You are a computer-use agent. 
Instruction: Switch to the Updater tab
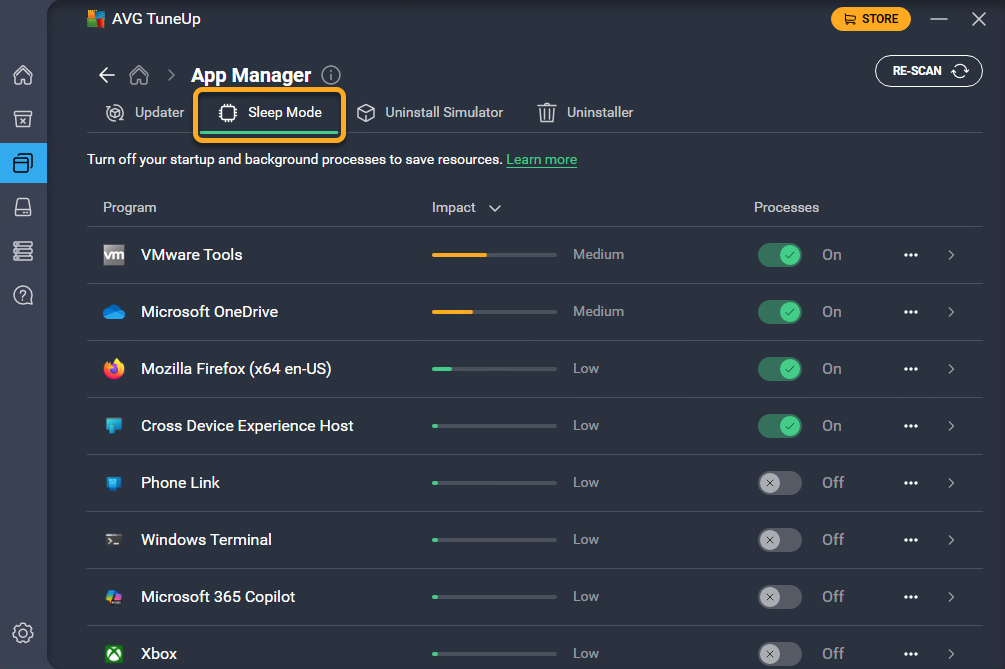(146, 113)
